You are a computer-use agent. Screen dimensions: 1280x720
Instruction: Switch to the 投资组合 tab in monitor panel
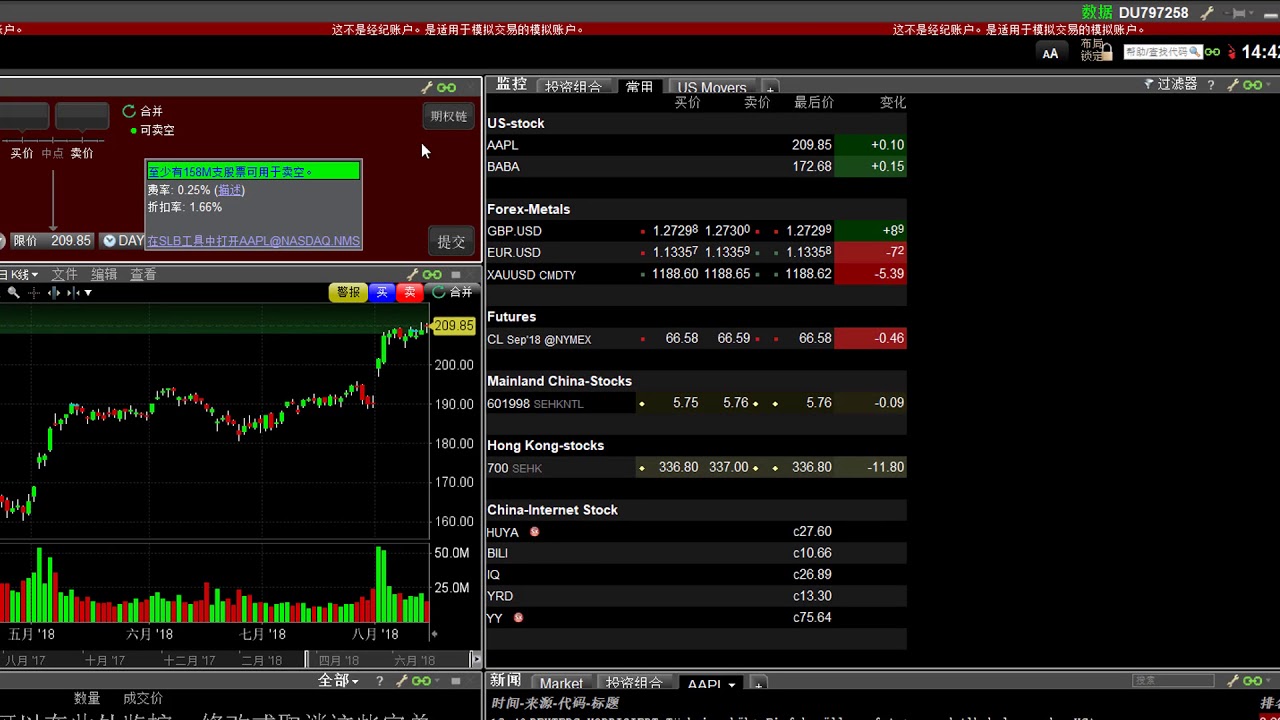click(573, 87)
